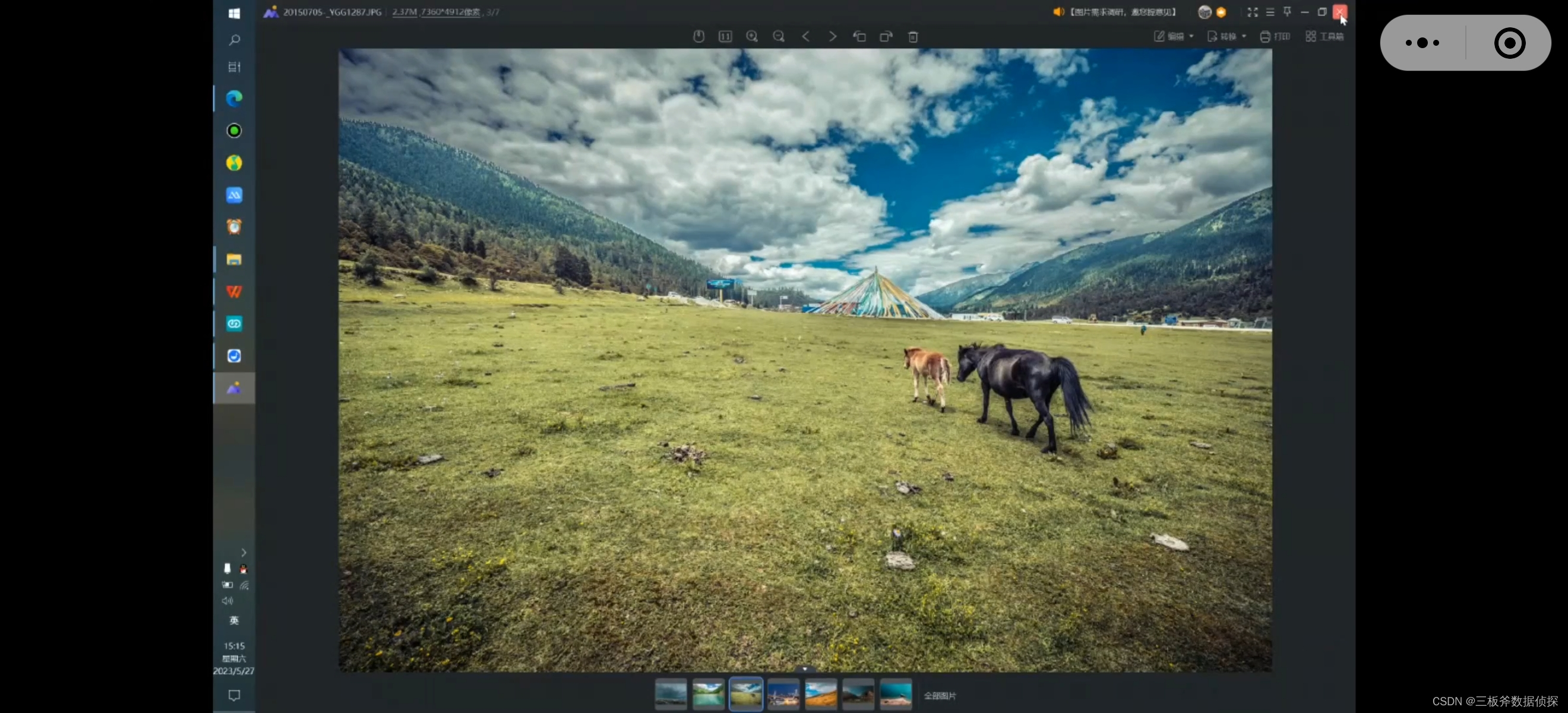
Task: Show image at actual 1:1 size
Action: tap(725, 36)
